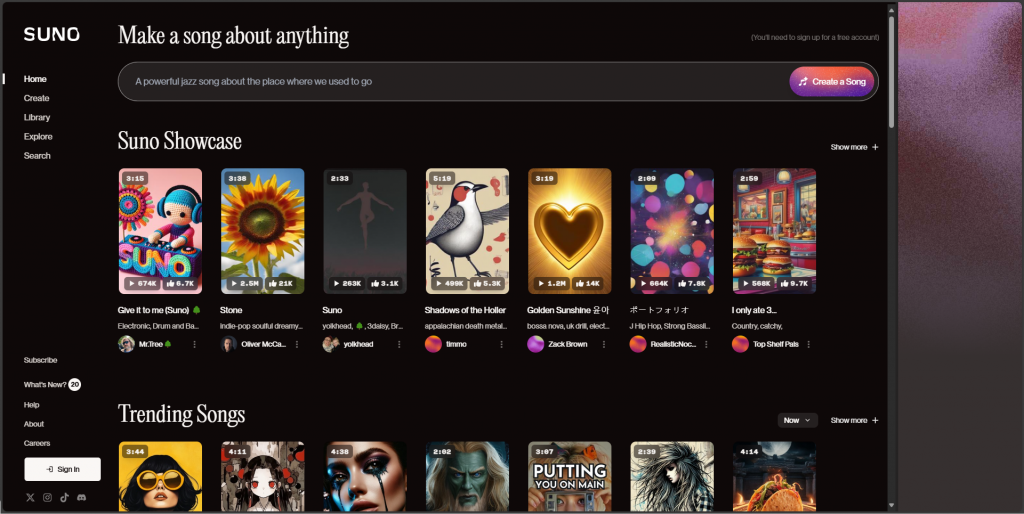Click timmo's gradient avatar
The width and height of the screenshot is (1024, 514).
pos(434,344)
